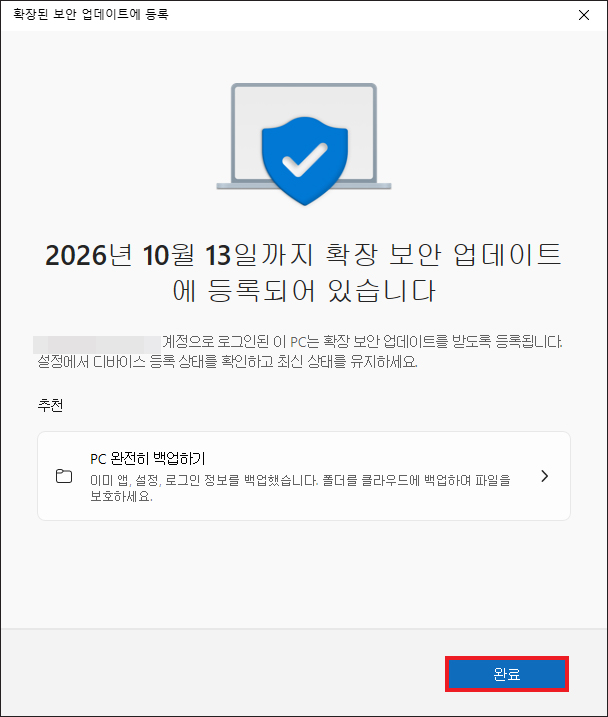Image resolution: width=608 pixels, height=717 pixels.
Task: Click the backup card description text
Action: pyautogui.click(x=300, y=488)
